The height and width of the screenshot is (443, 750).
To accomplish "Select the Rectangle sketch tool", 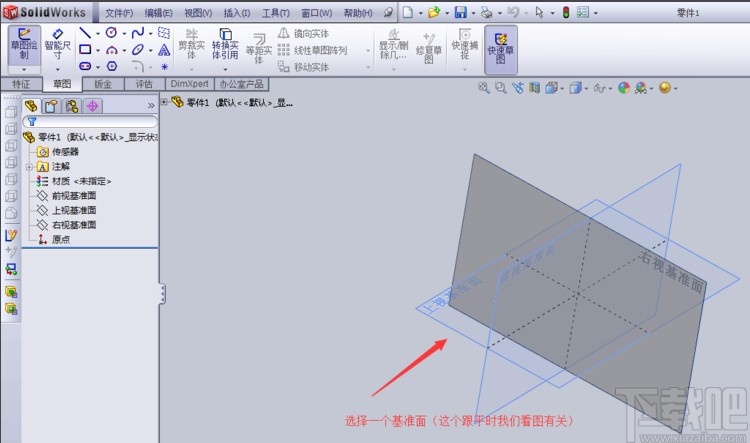I will click(x=85, y=49).
